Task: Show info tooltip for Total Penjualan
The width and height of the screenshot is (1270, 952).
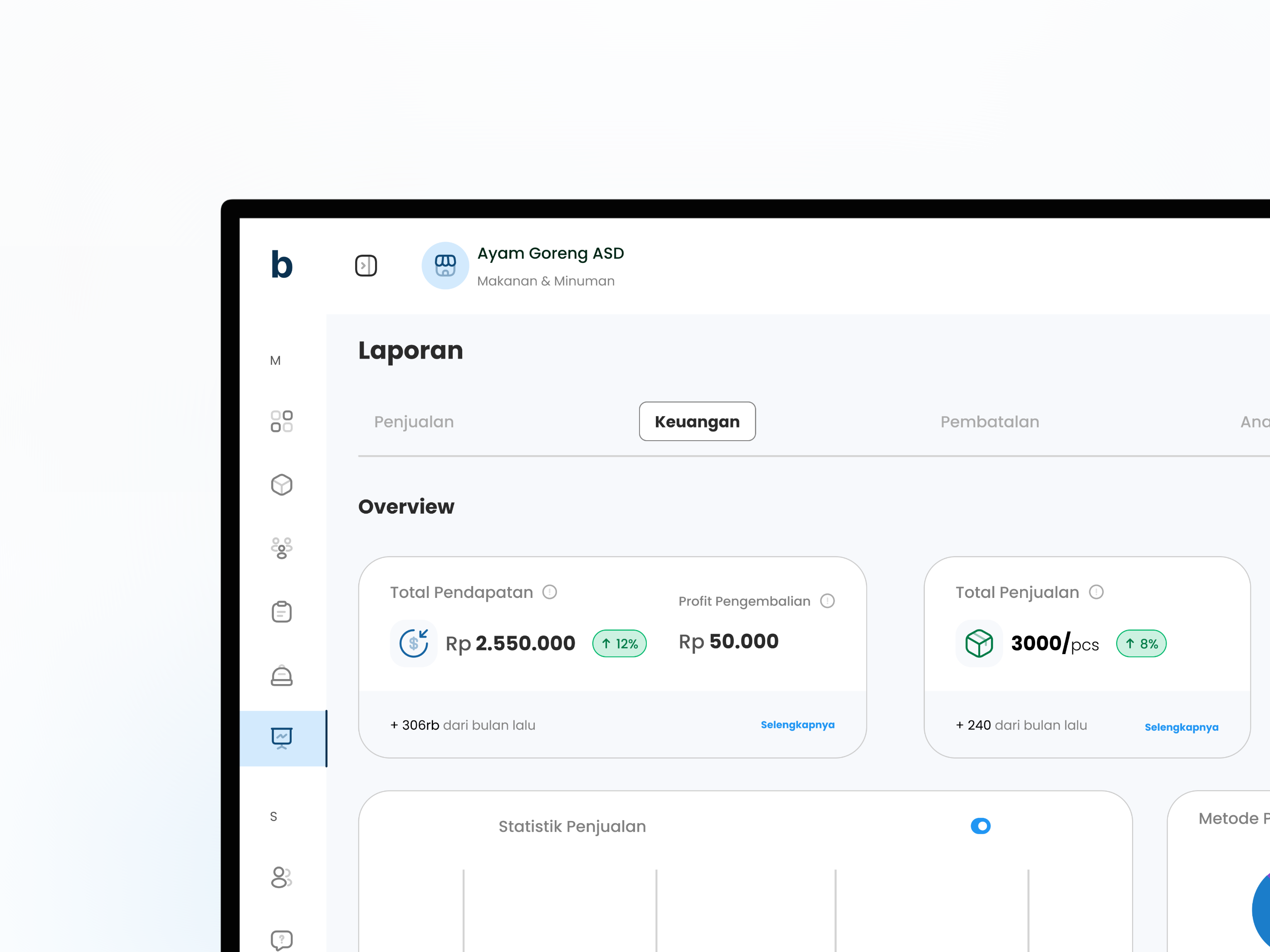Action: point(1096,592)
